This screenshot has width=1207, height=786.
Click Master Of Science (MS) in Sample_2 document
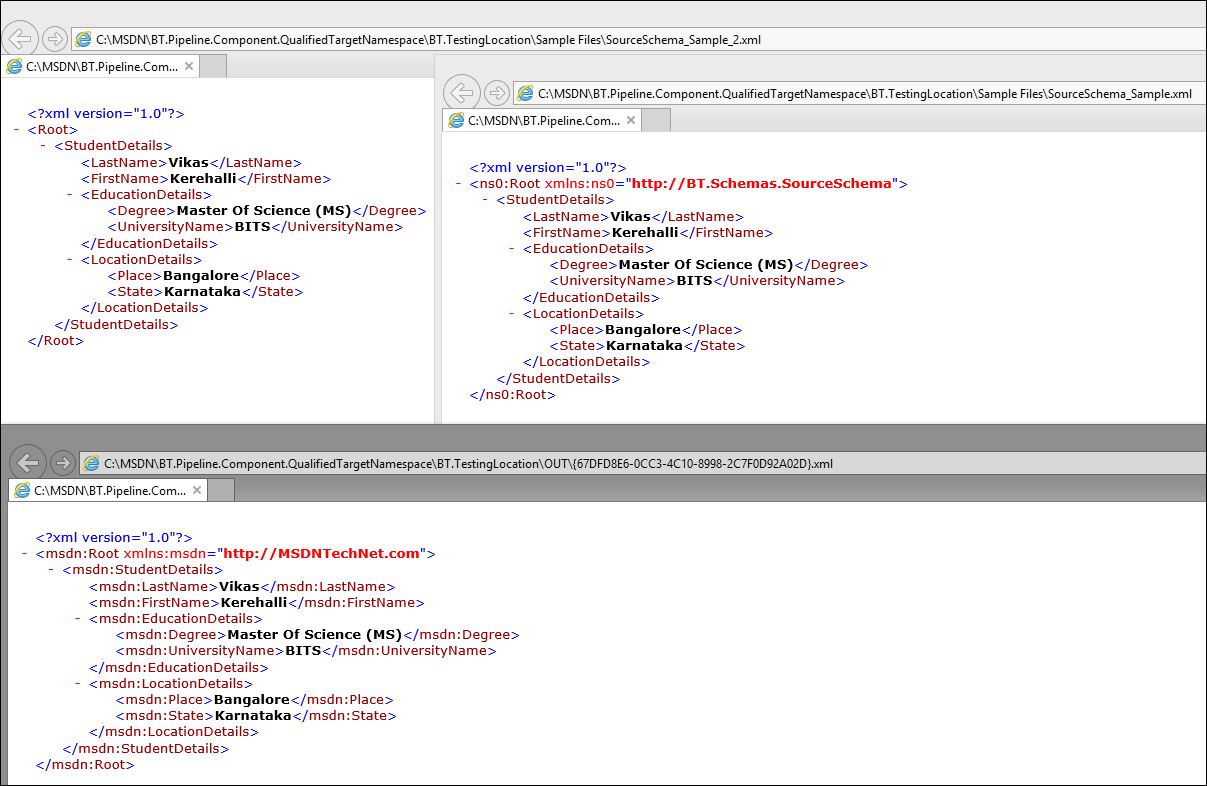[x=264, y=211]
